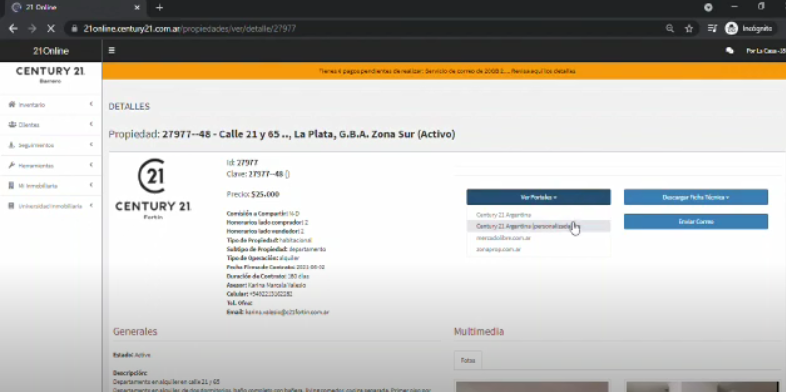Click the DETALLES page heading
The image size is (786, 392).
[129, 106]
